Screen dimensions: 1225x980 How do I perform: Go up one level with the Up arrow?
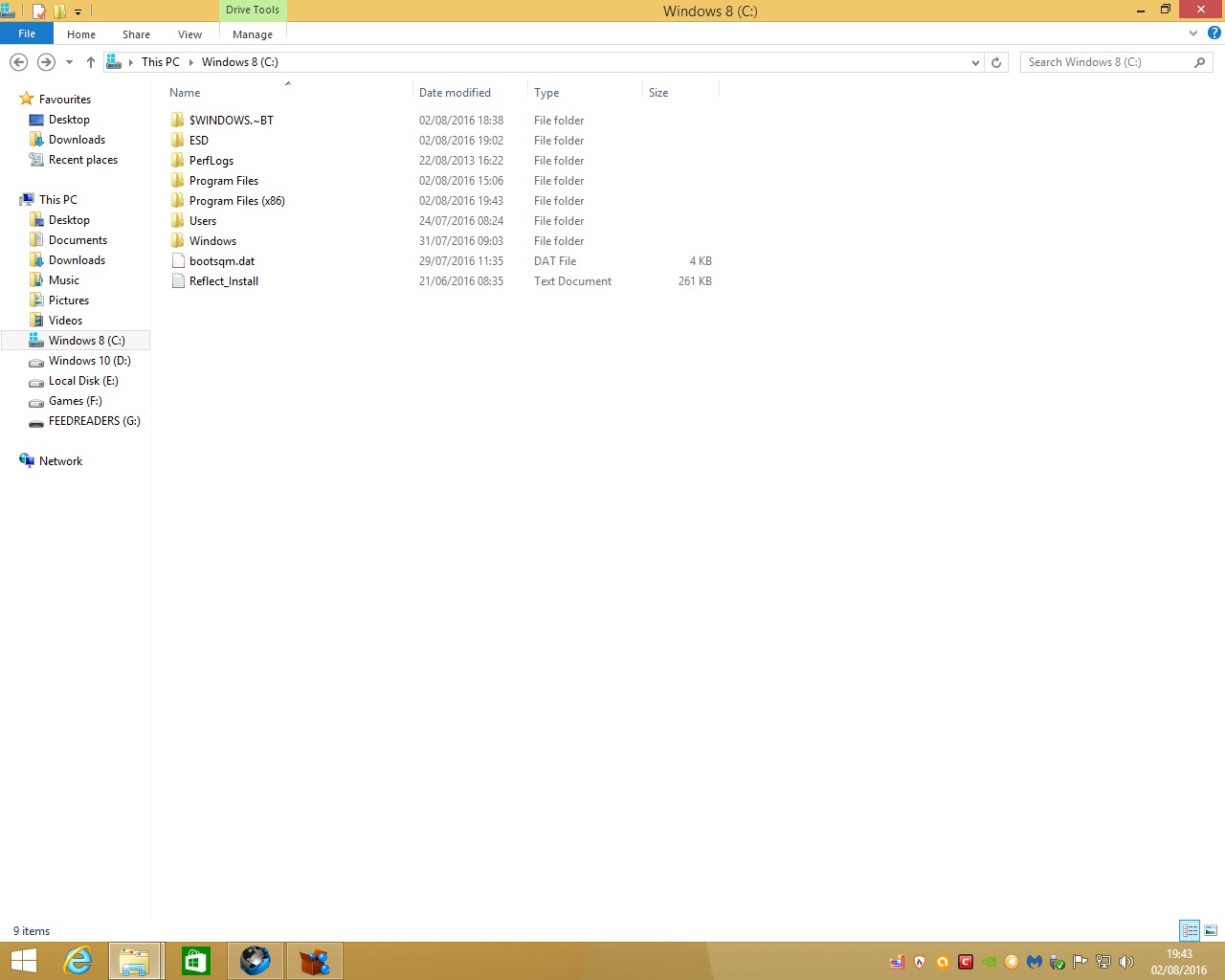(91, 62)
